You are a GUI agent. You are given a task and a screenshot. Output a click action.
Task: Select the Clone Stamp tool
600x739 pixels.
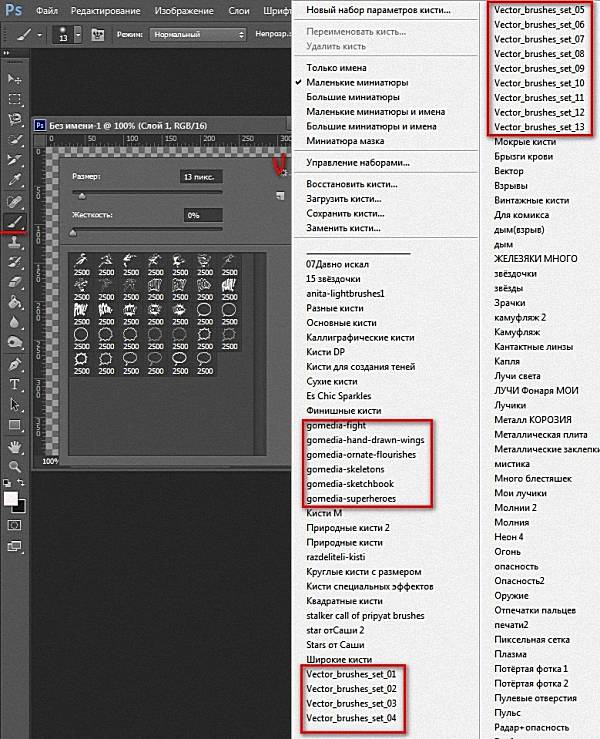[15, 242]
